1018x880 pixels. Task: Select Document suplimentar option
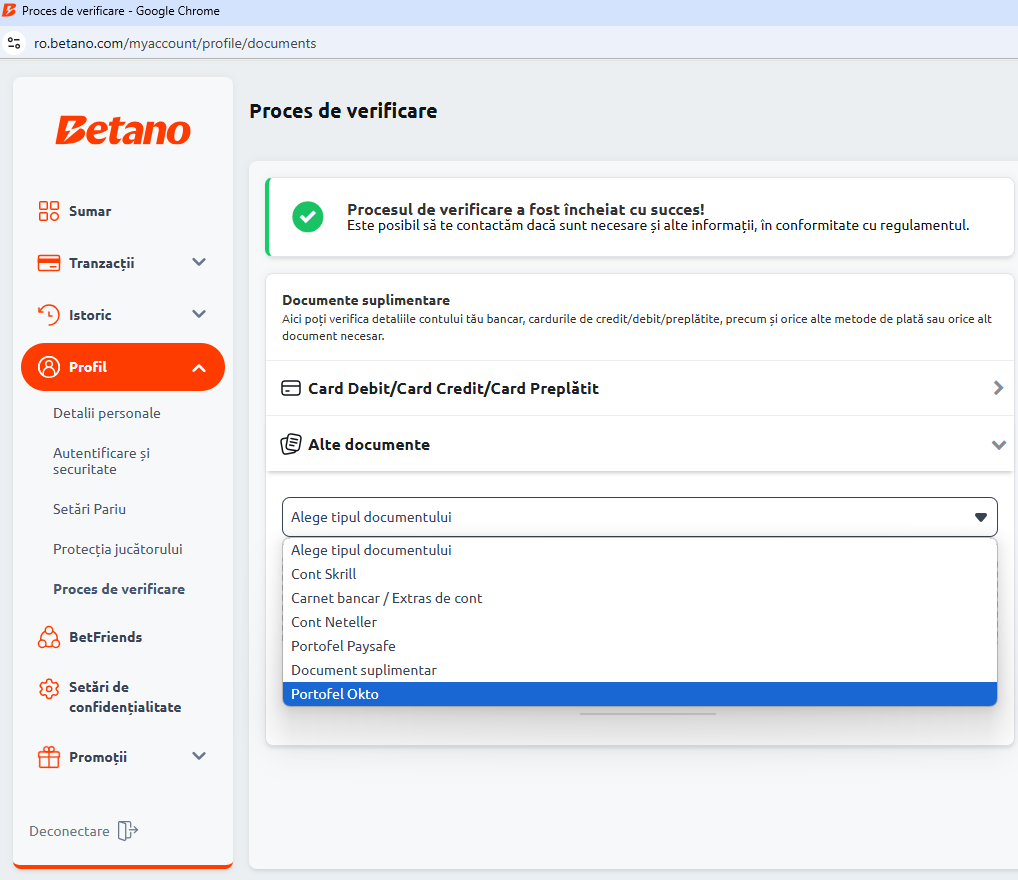point(639,670)
